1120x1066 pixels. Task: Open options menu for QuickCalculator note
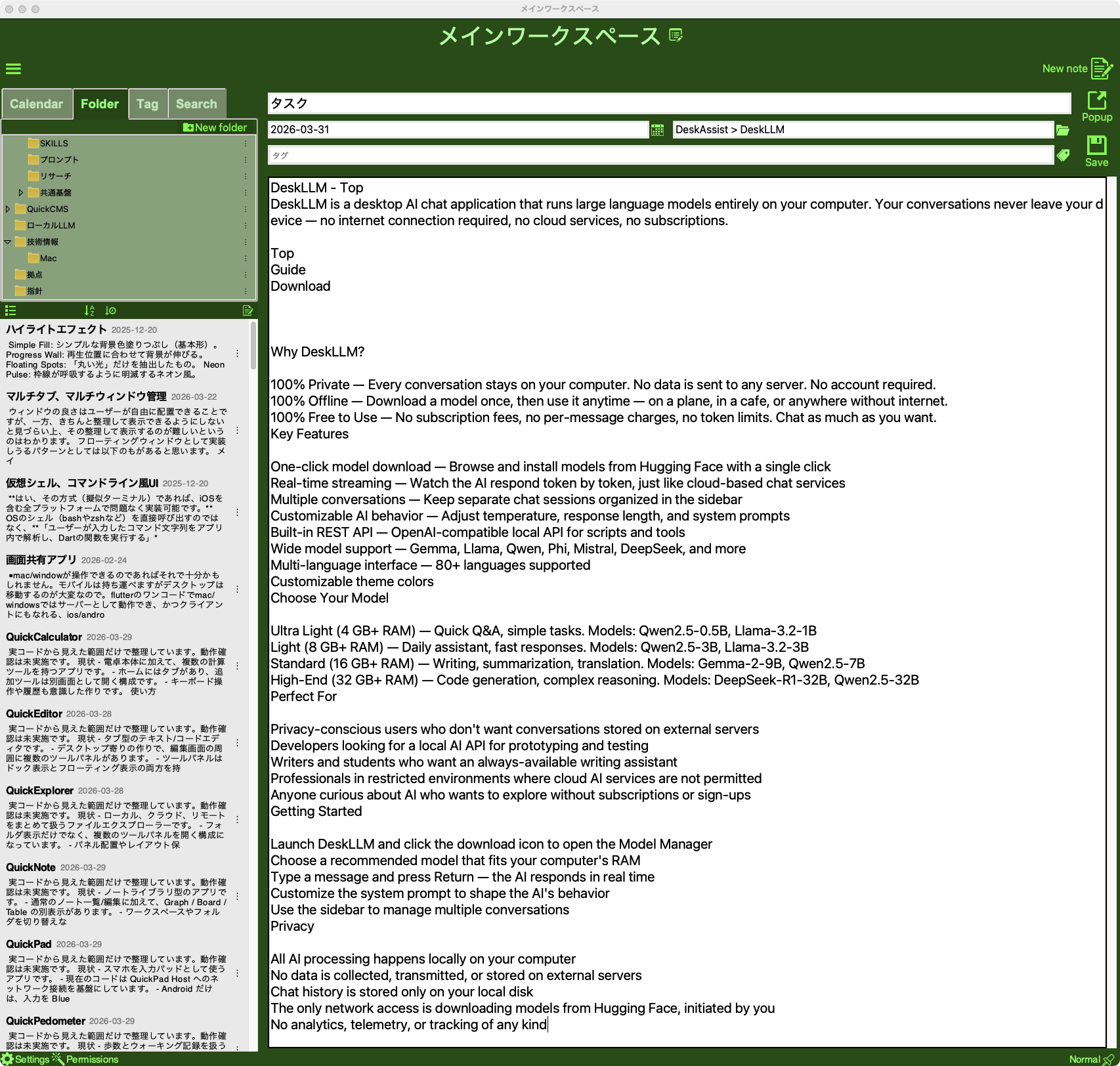pyautogui.click(x=237, y=666)
